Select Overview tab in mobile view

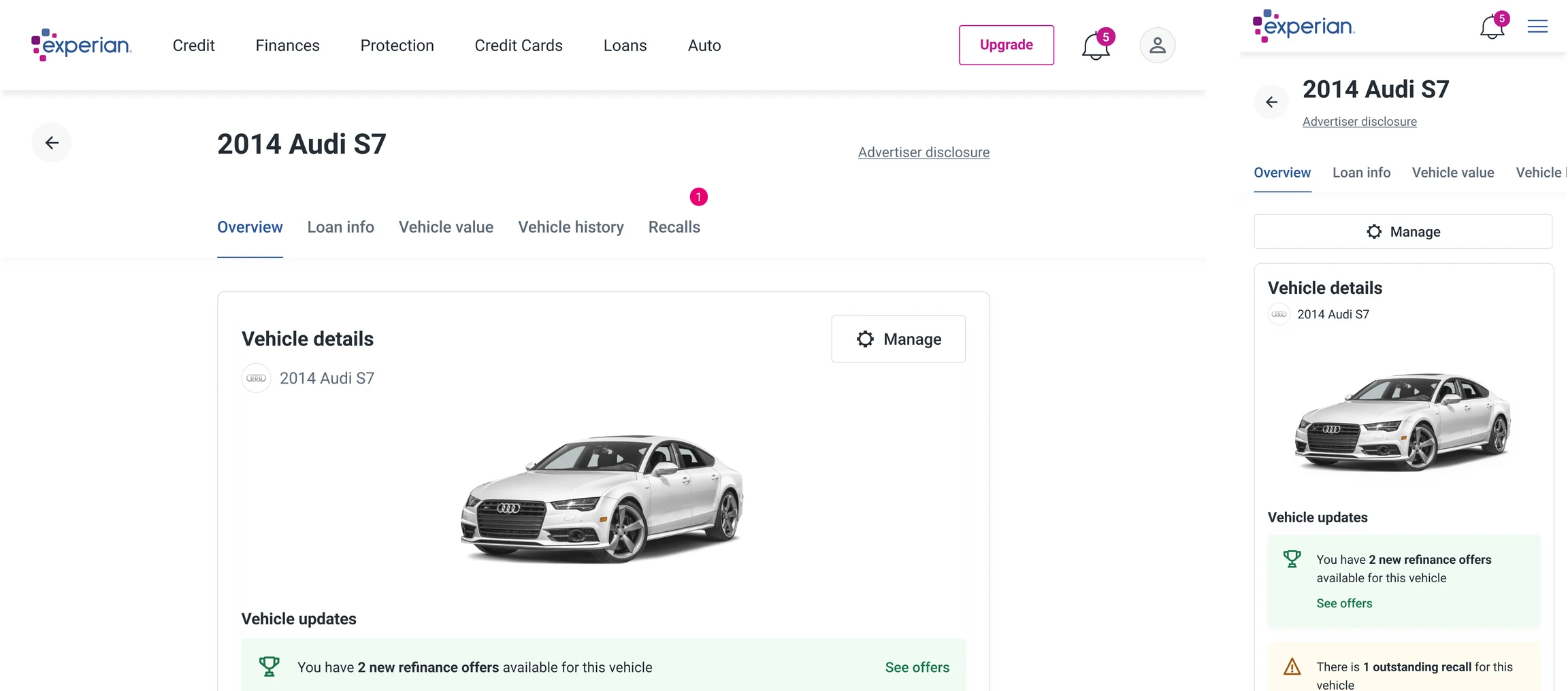click(1282, 173)
